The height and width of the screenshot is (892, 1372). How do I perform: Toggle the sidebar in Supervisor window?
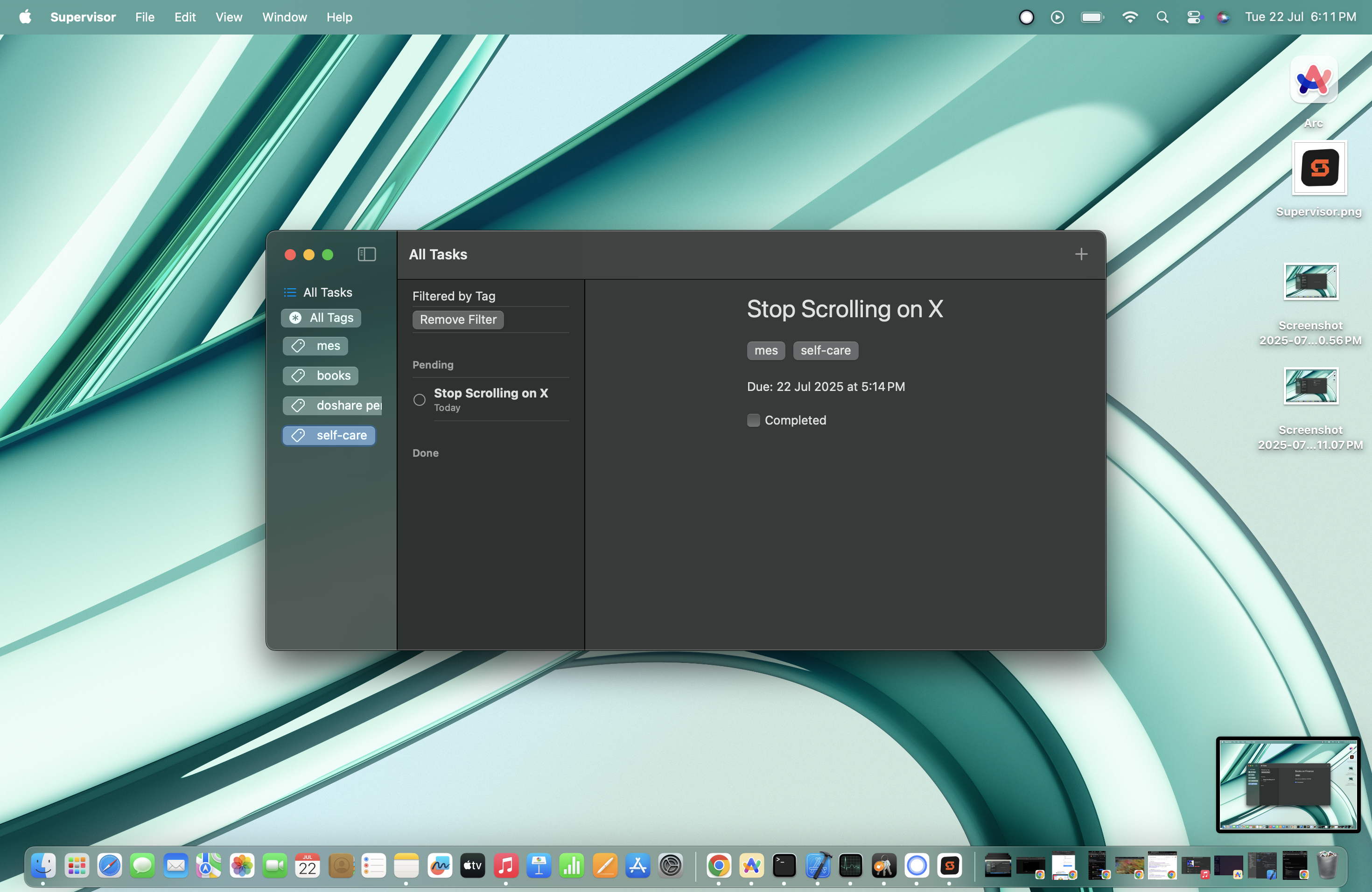click(367, 254)
